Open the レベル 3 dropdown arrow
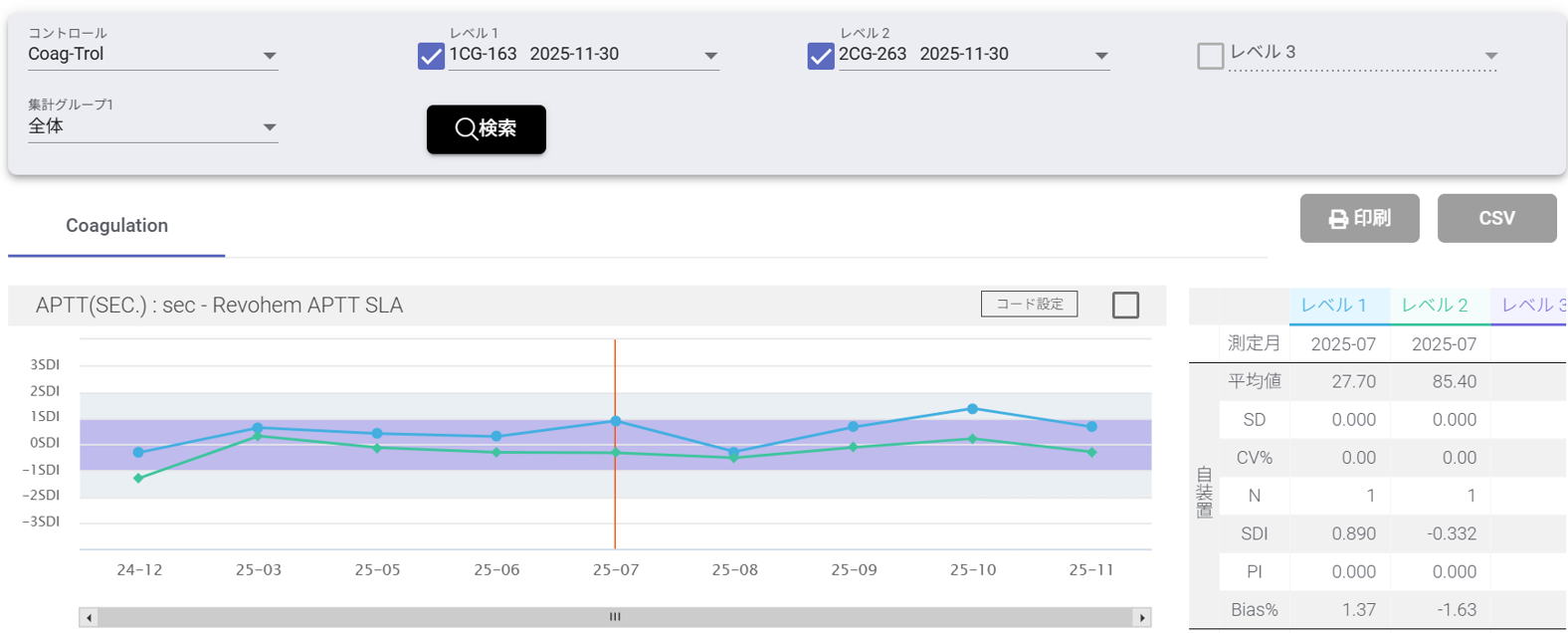 1490,56
